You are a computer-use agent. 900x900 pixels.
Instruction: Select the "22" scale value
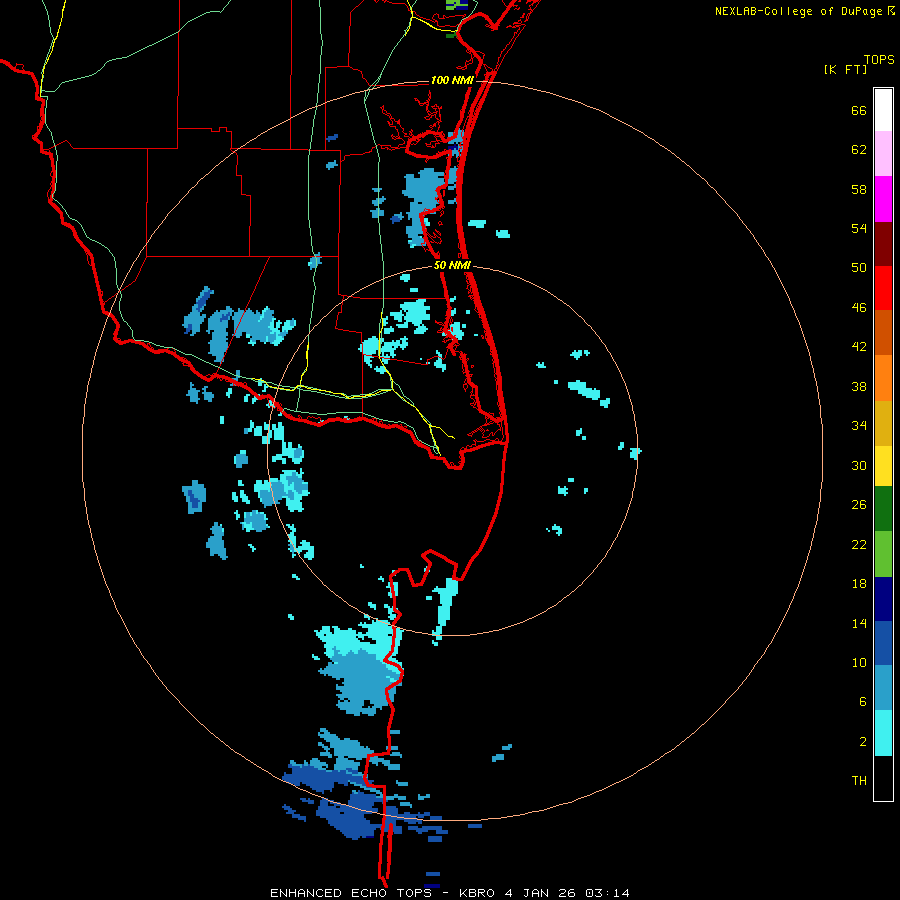(859, 544)
